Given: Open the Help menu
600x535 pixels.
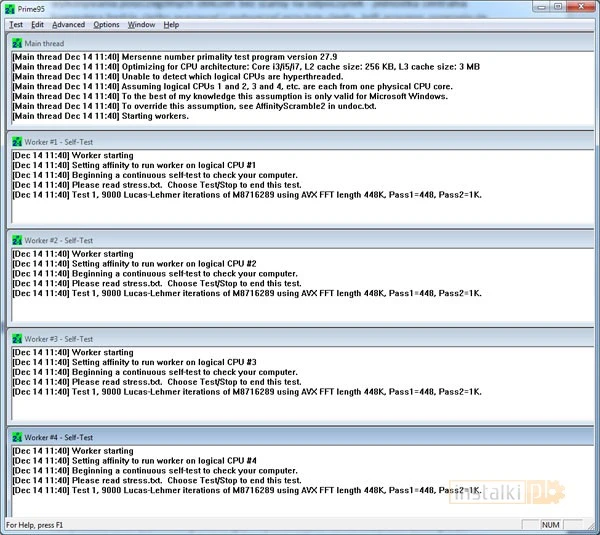Looking at the screenshot, I should click(x=172, y=24).
